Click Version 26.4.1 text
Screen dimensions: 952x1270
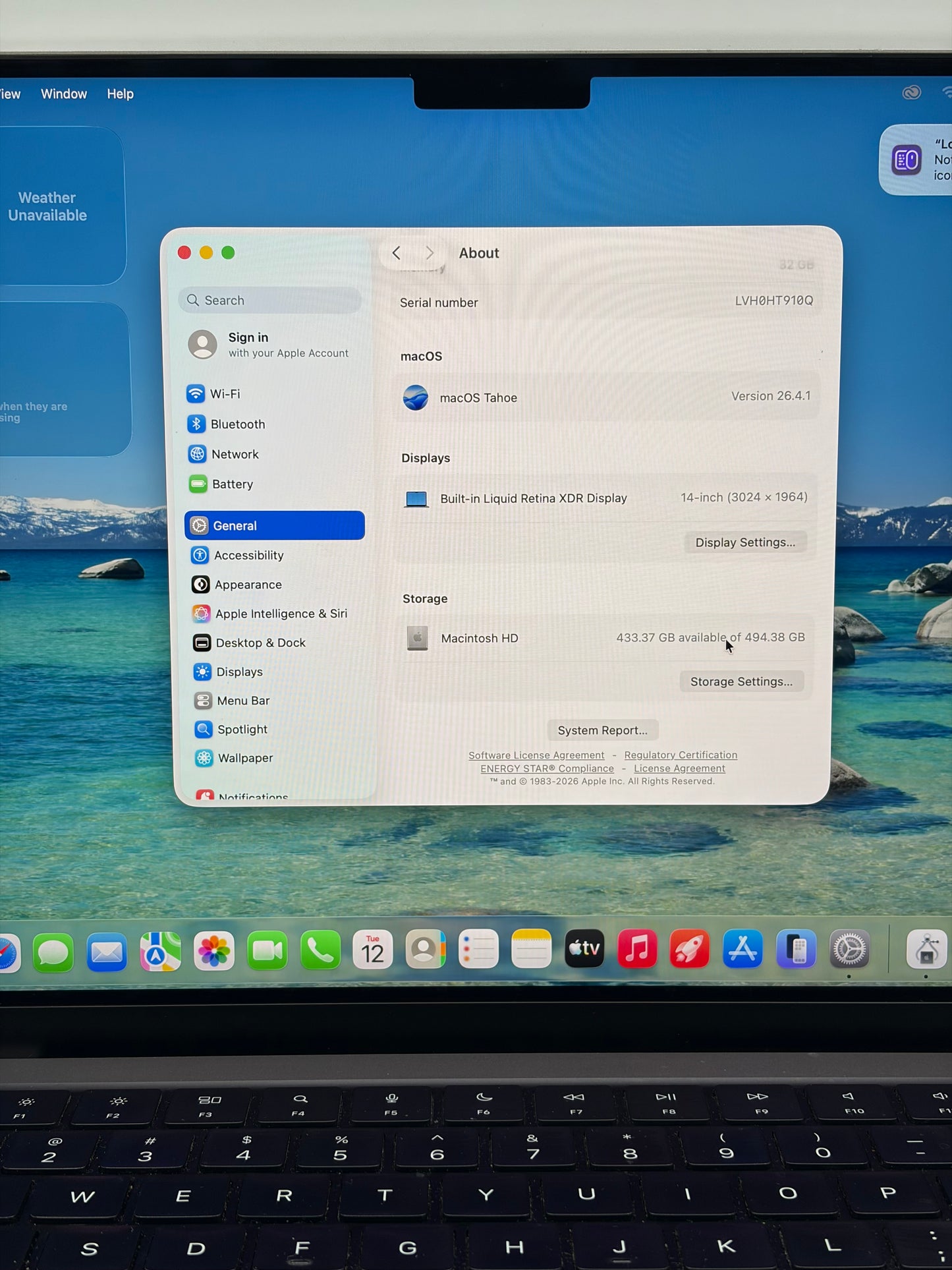tap(771, 396)
